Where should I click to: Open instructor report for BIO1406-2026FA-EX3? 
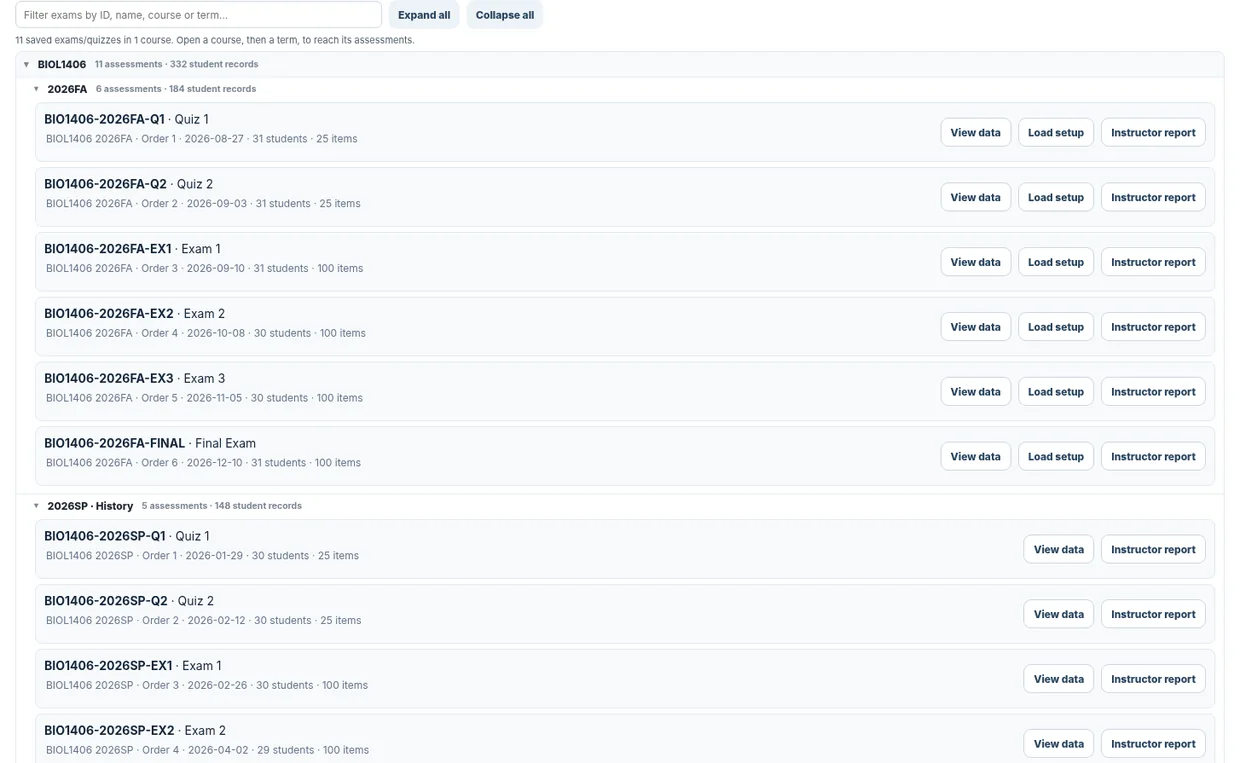coord(1153,392)
